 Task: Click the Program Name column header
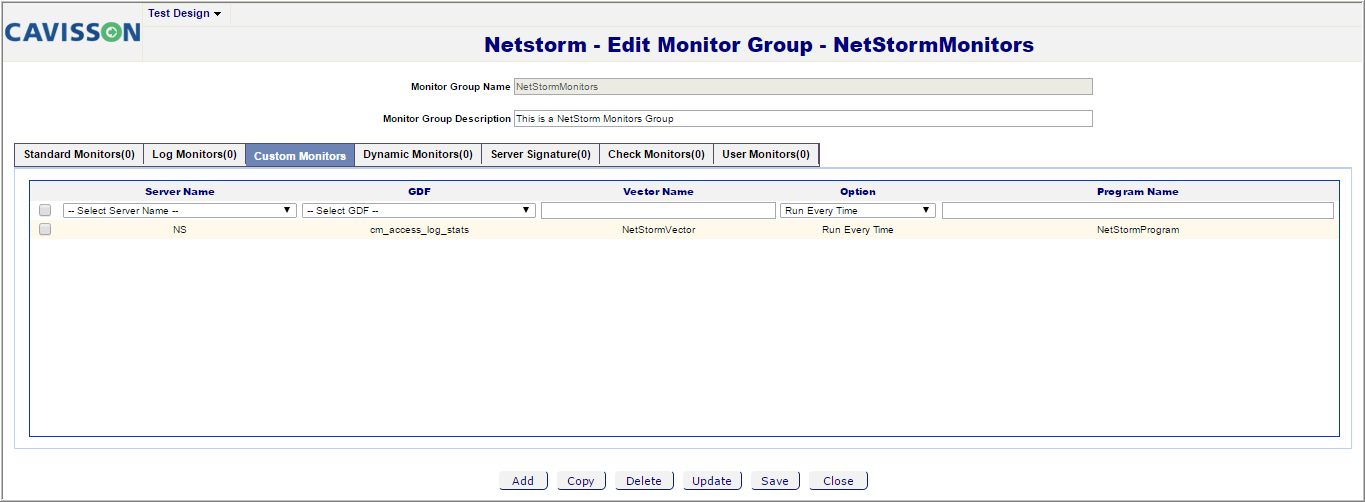[x=1138, y=191]
